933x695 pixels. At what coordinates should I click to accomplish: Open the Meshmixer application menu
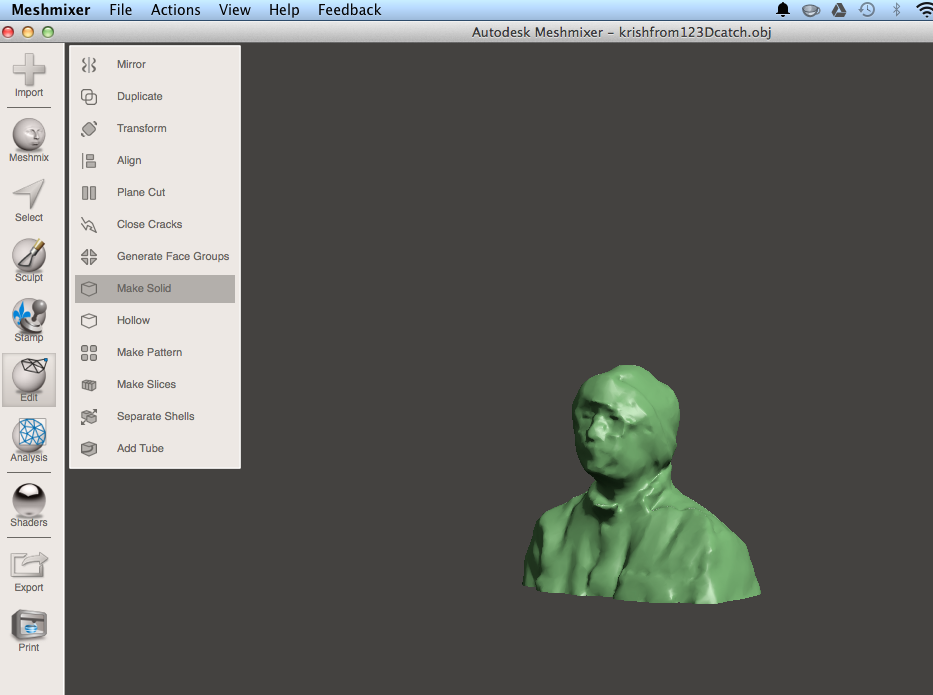[51, 10]
